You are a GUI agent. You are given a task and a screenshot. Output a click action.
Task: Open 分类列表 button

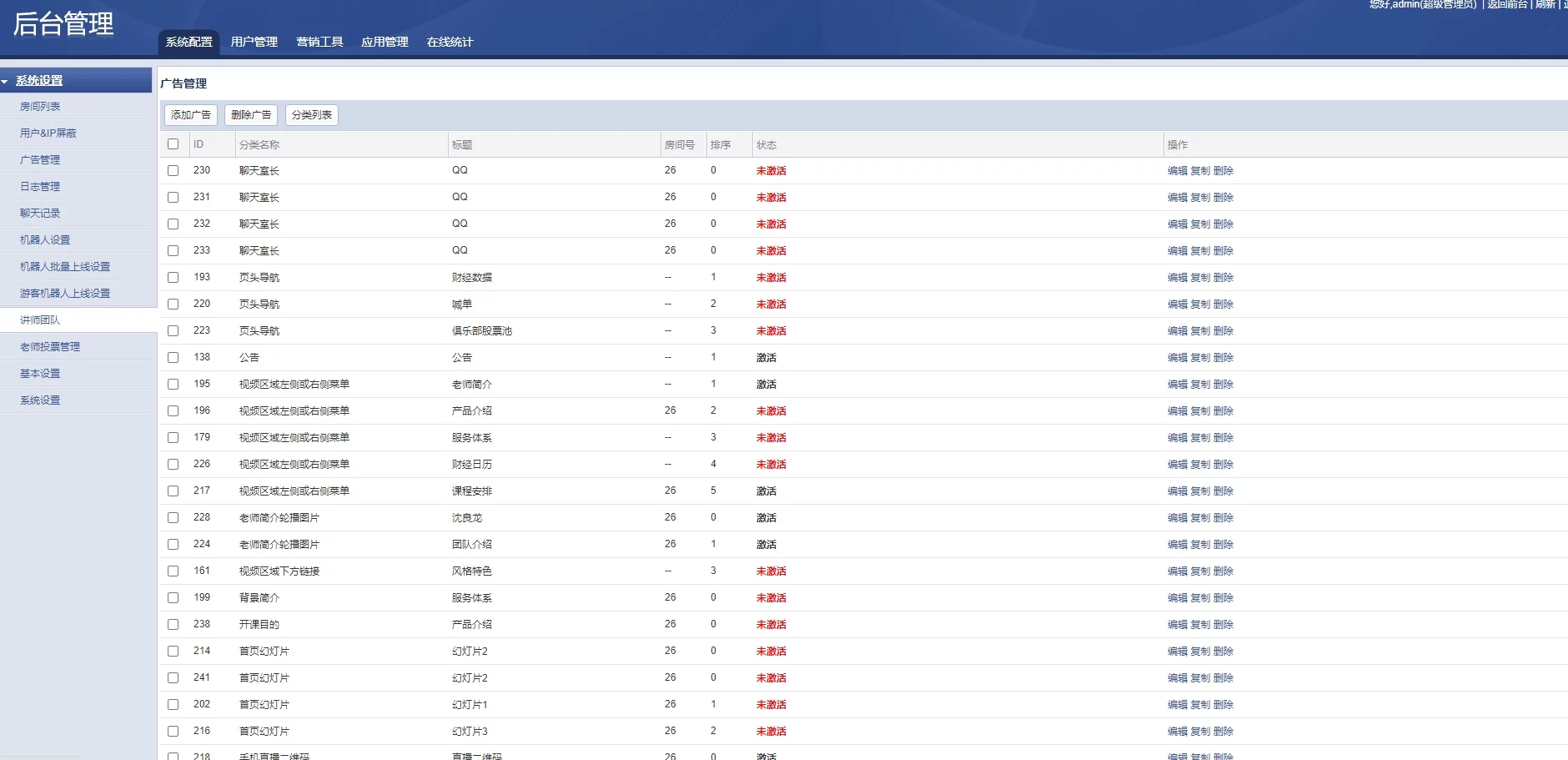click(311, 115)
